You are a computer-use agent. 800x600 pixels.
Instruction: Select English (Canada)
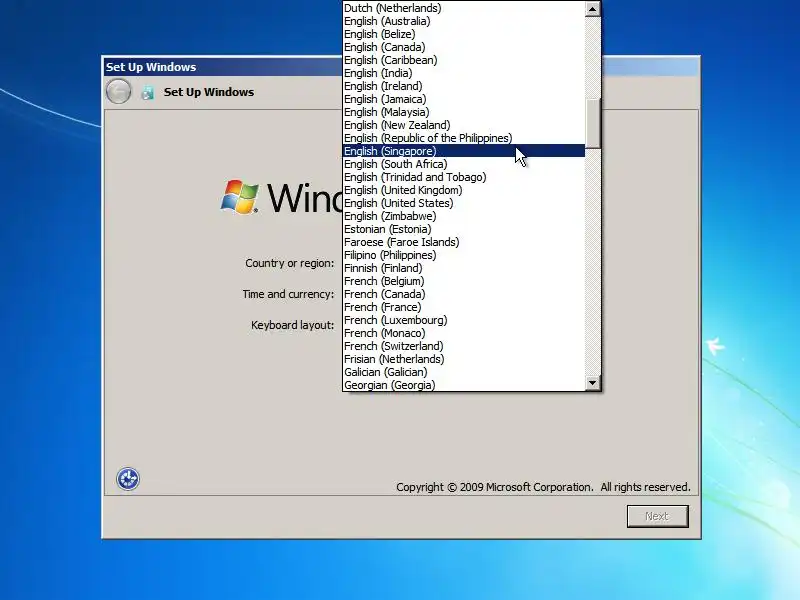coord(463,47)
